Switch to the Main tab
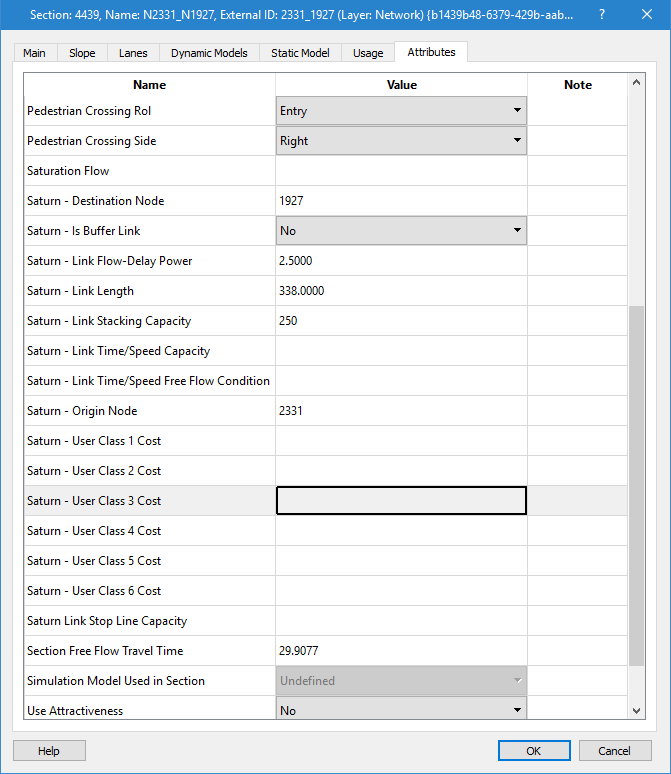 (x=35, y=53)
